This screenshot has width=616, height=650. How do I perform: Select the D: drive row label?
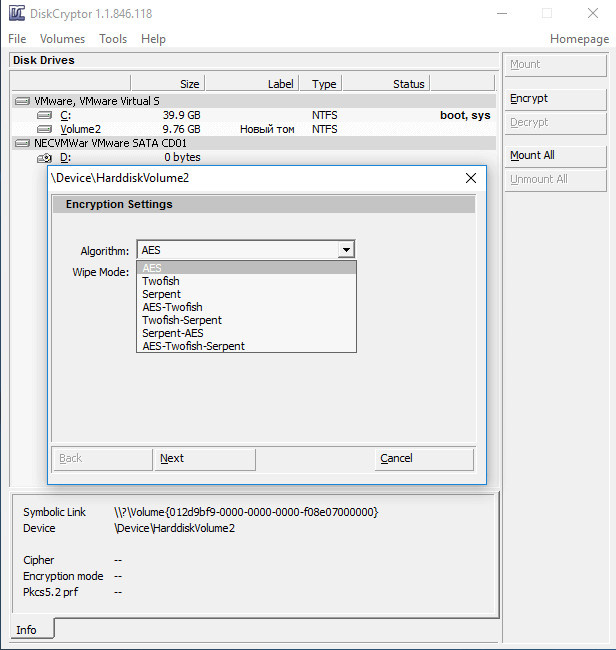point(65,158)
